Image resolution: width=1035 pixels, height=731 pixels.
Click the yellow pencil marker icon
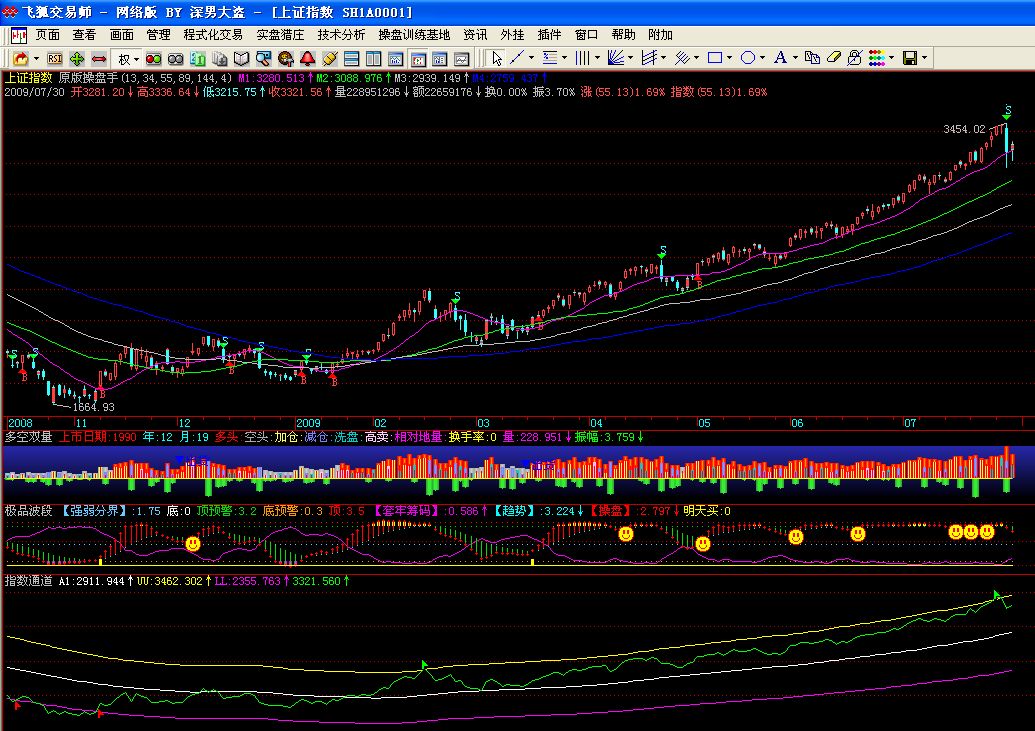329,59
